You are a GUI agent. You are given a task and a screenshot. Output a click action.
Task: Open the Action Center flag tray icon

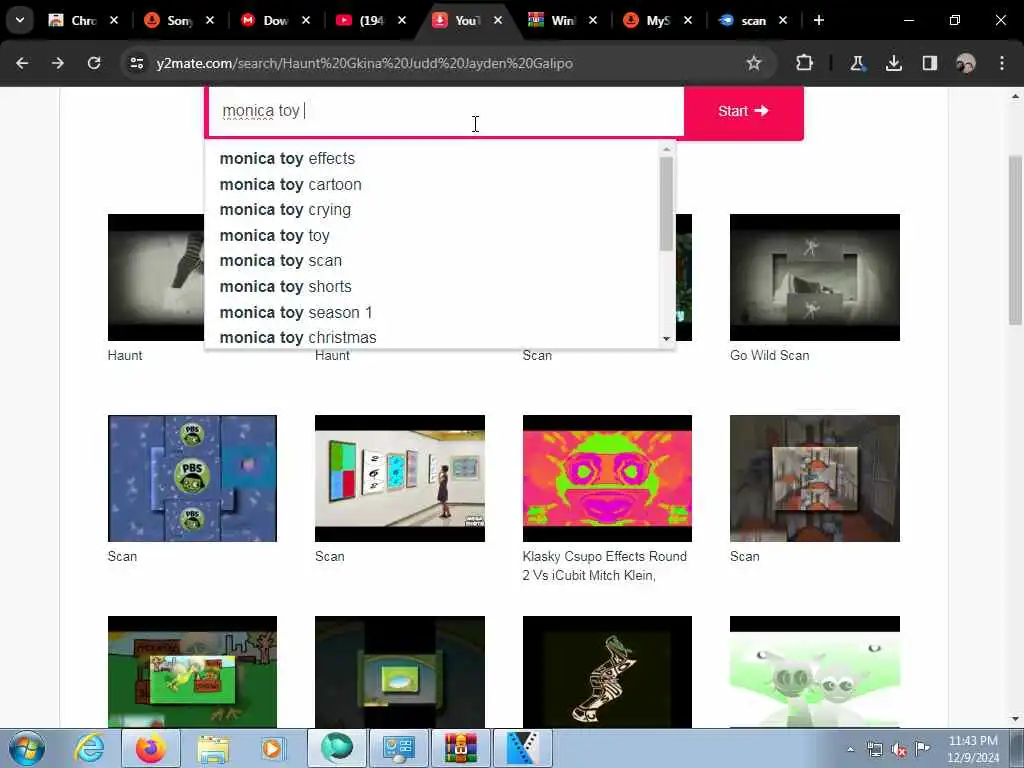(x=922, y=748)
